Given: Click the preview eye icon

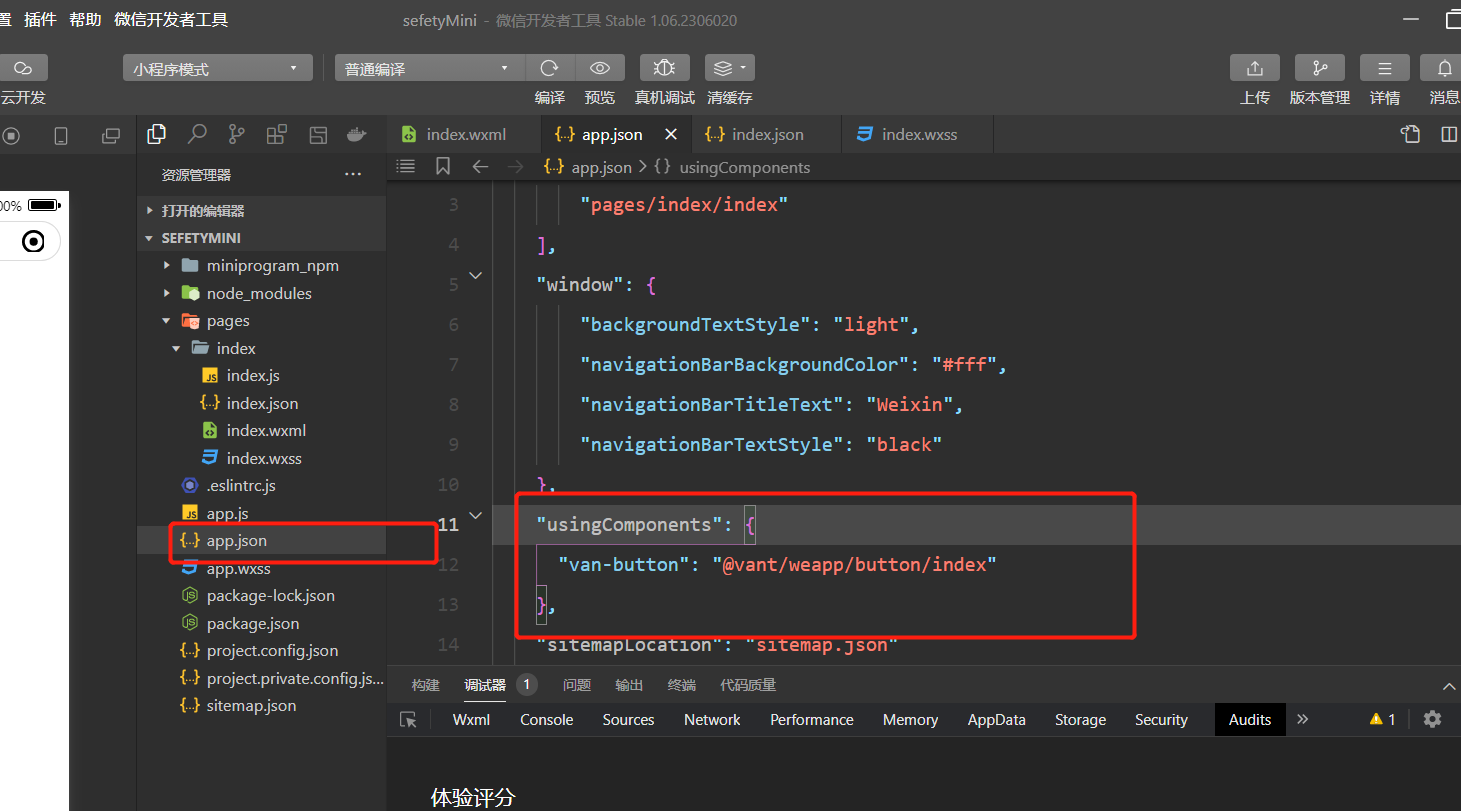Looking at the screenshot, I should pos(600,68).
